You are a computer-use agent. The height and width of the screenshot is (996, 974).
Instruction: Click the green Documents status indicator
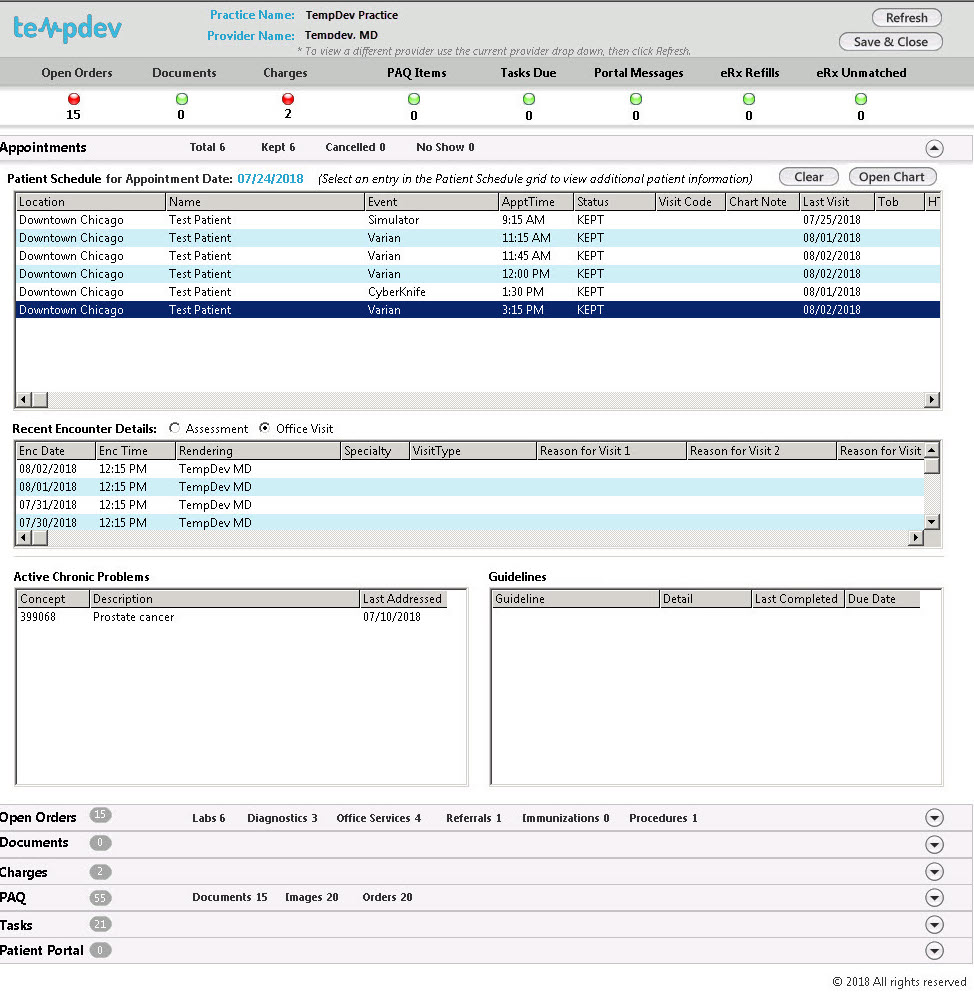pyautogui.click(x=181, y=99)
